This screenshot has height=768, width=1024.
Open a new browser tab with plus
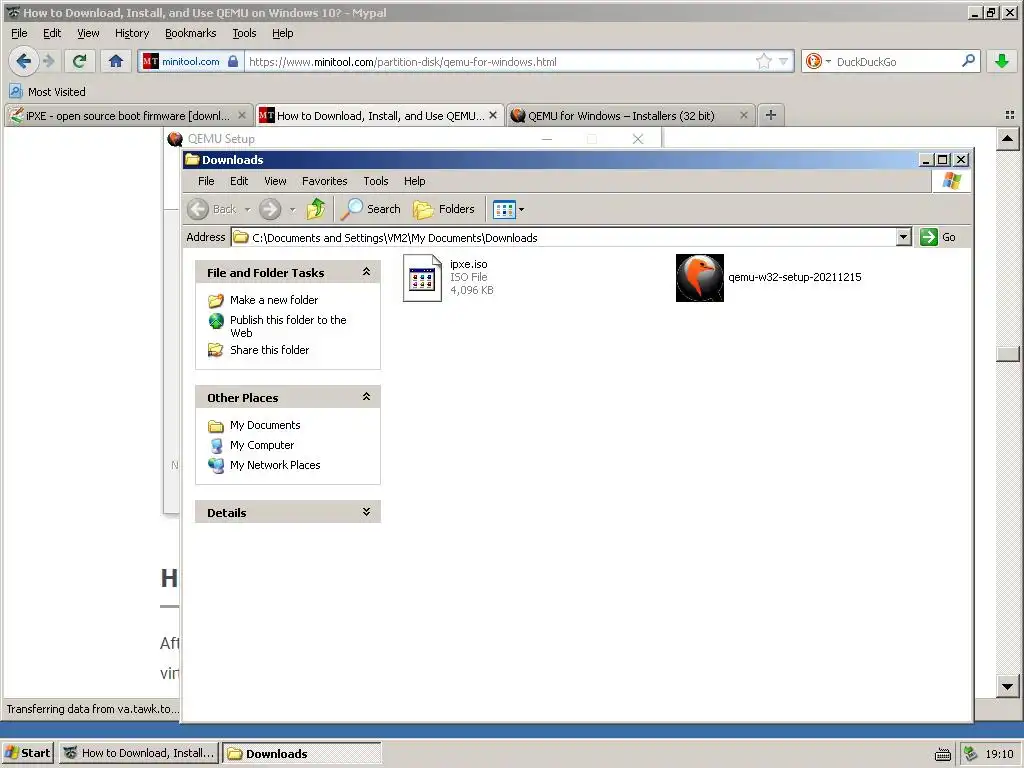click(771, 115)
